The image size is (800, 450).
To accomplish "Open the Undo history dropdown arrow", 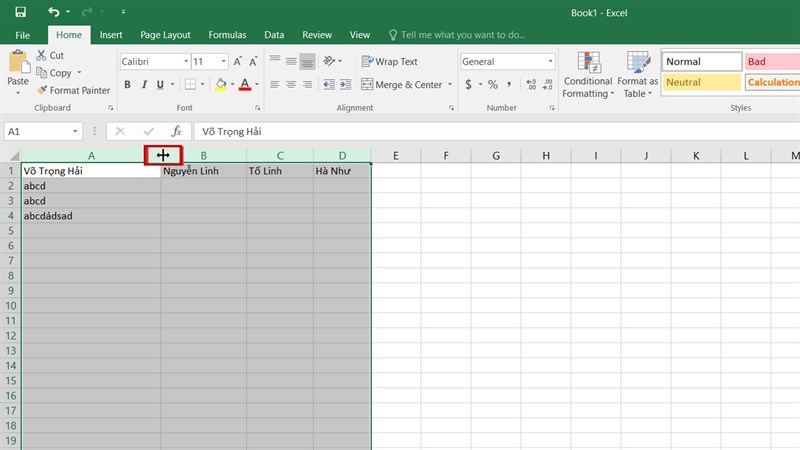I will [x=68, y=12].
